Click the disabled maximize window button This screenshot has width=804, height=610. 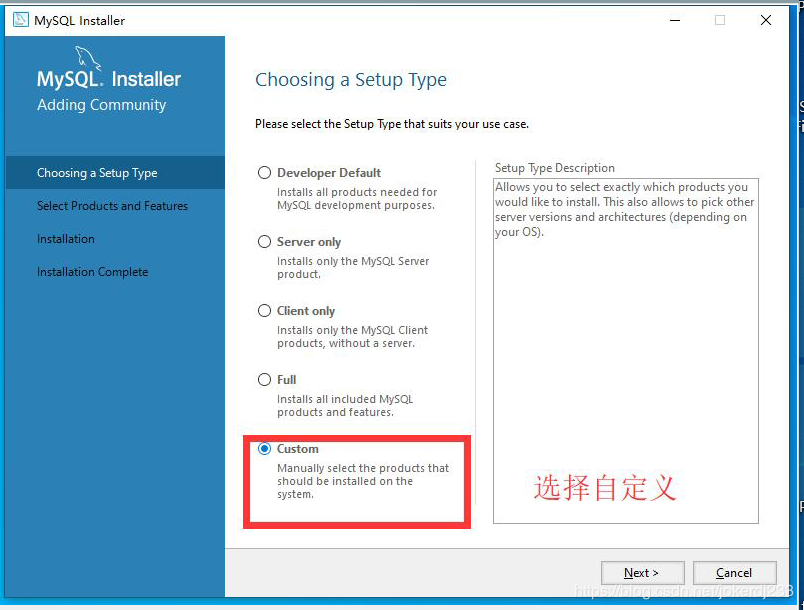click(720, 20)
